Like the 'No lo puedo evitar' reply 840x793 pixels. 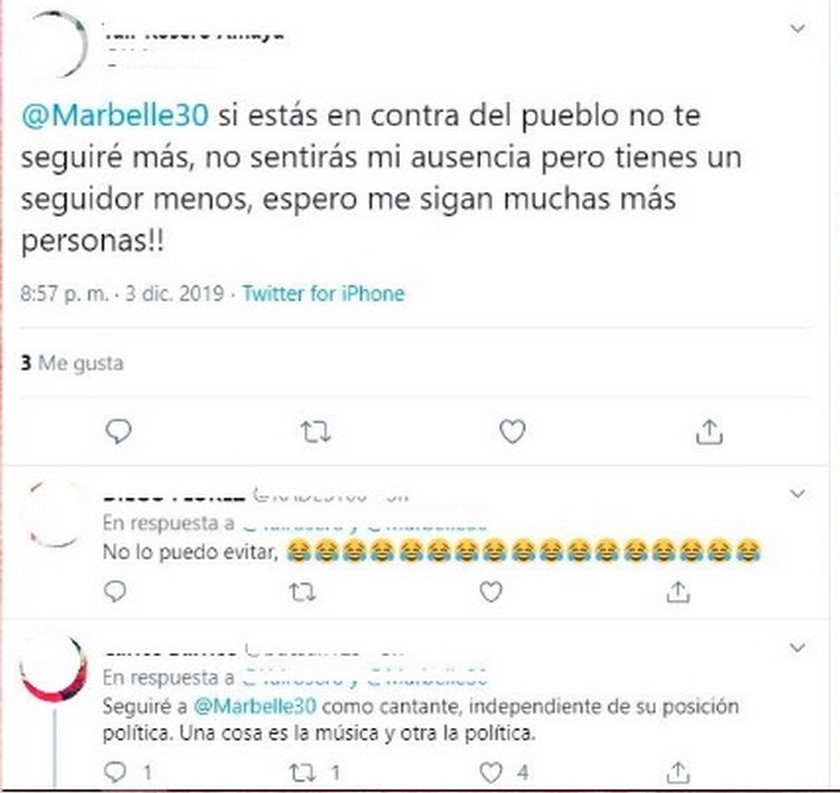click(491, 593)
